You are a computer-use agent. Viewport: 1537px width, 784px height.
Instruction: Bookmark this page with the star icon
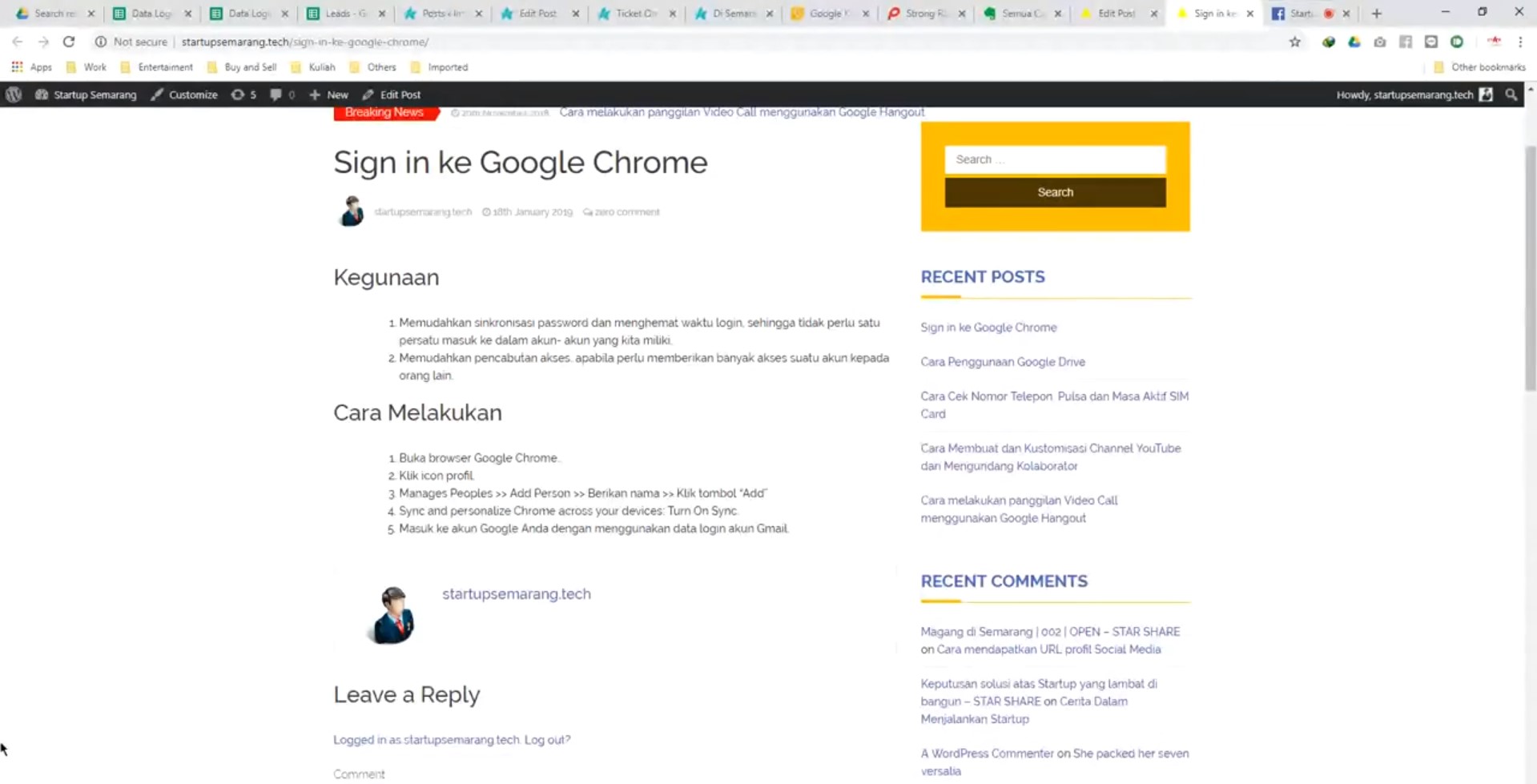1295,42
